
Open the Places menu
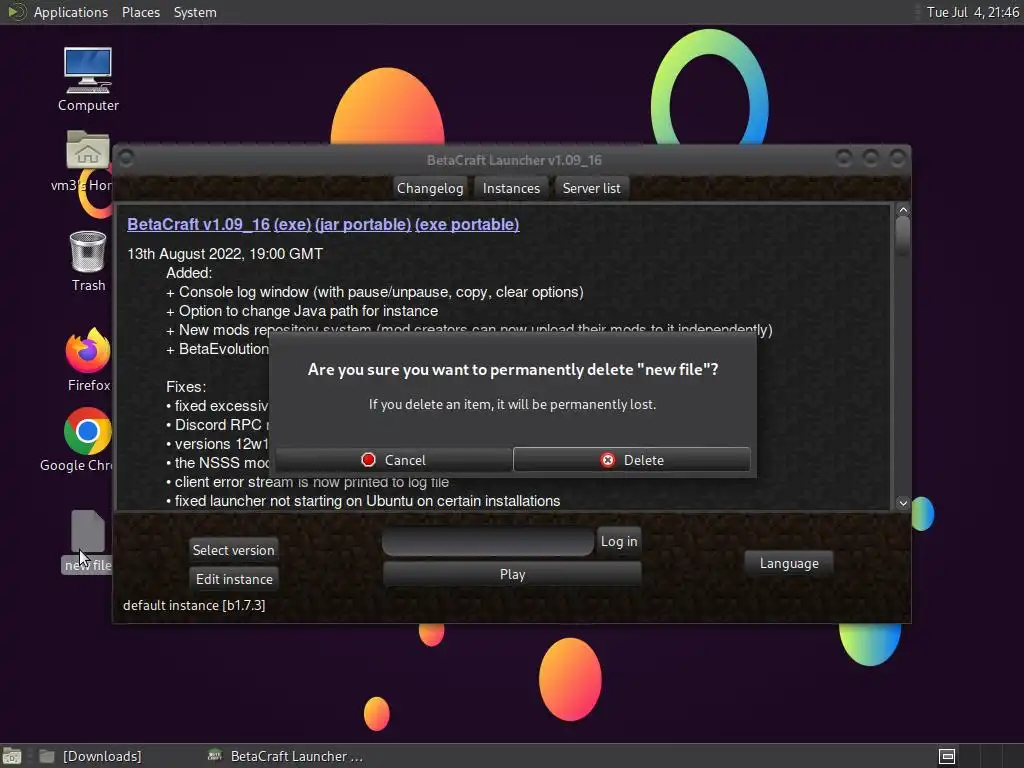(x=141, y=12)
